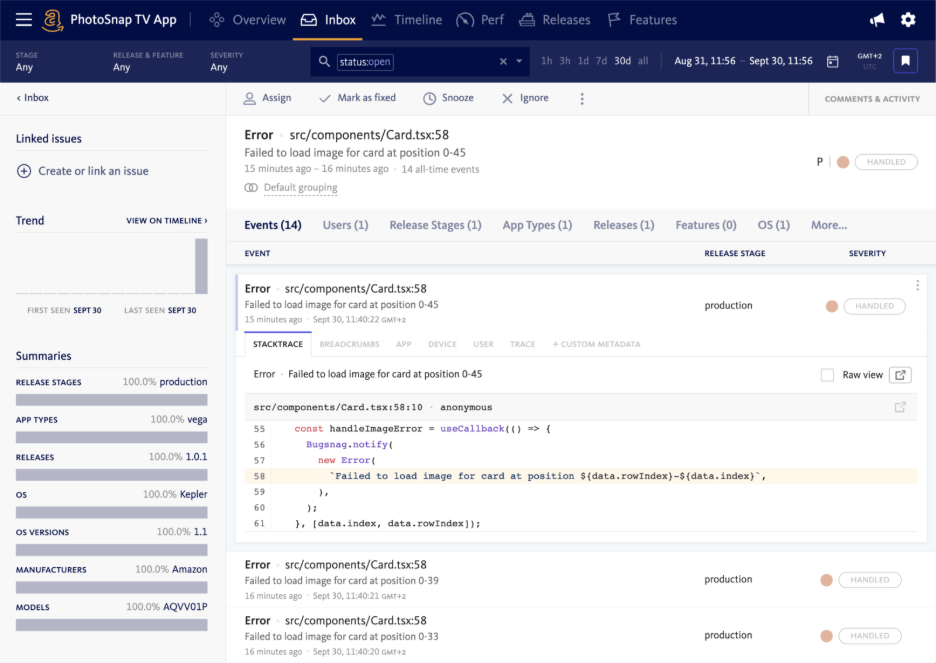Switch to the Breadcrumbs event tab

[x=349, y=344]
